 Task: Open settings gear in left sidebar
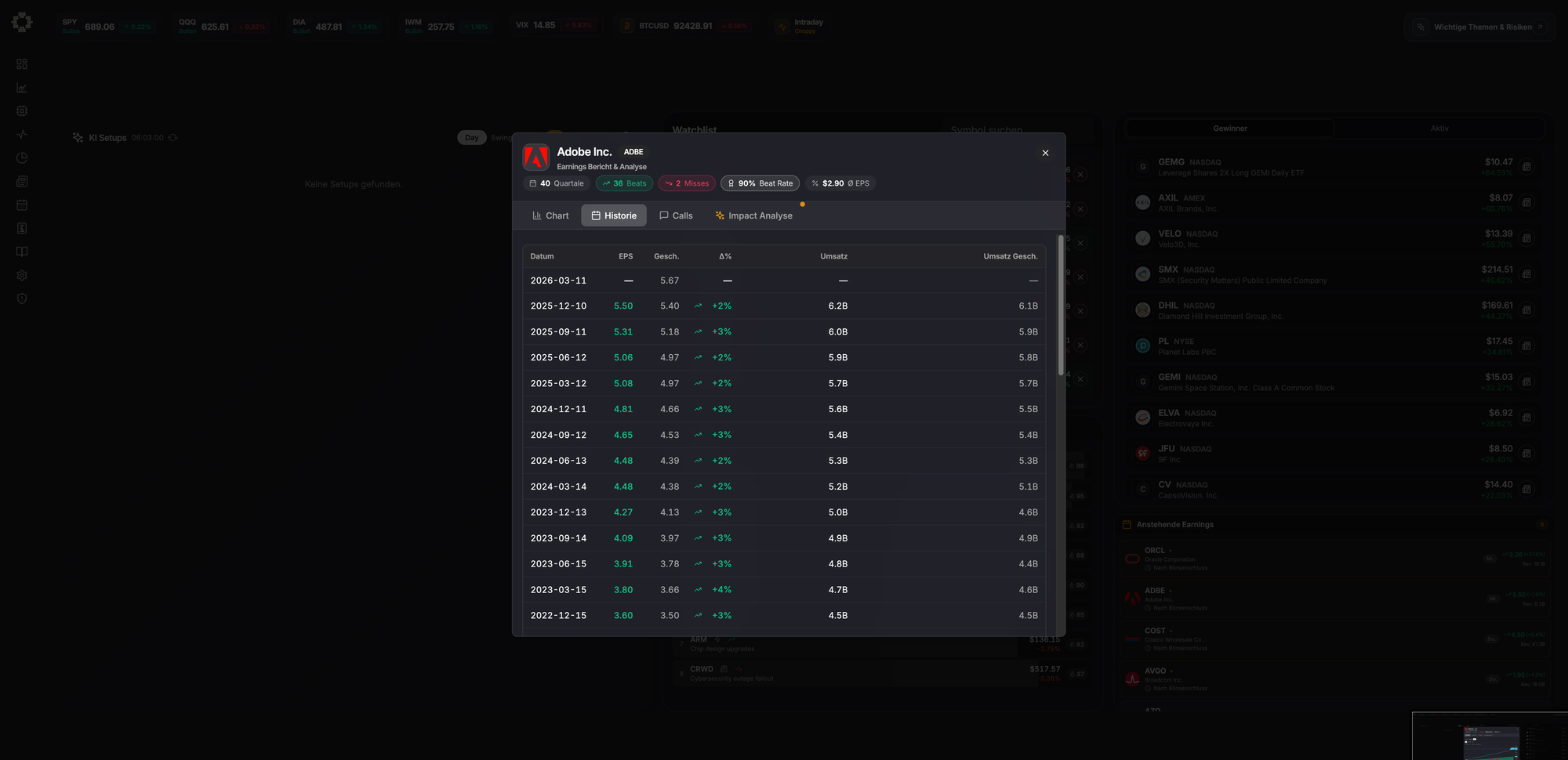pos(22,276)
